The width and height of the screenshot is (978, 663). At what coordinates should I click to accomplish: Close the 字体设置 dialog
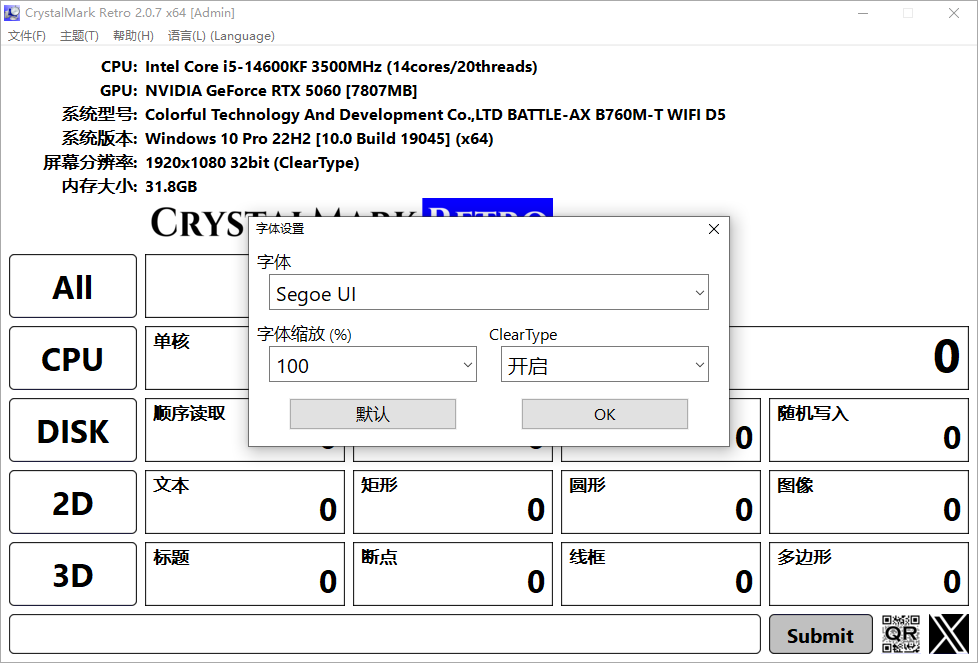(713, 229)
